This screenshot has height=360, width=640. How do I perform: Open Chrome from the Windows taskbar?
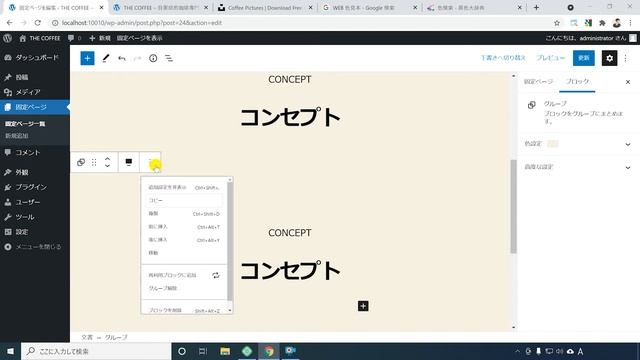(x=269, y=351)
